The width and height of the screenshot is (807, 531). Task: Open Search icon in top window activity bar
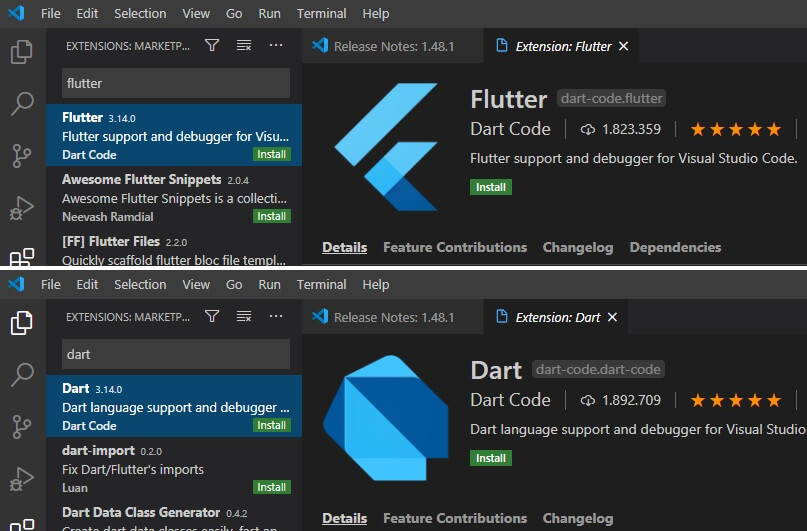tap(22, 103)
